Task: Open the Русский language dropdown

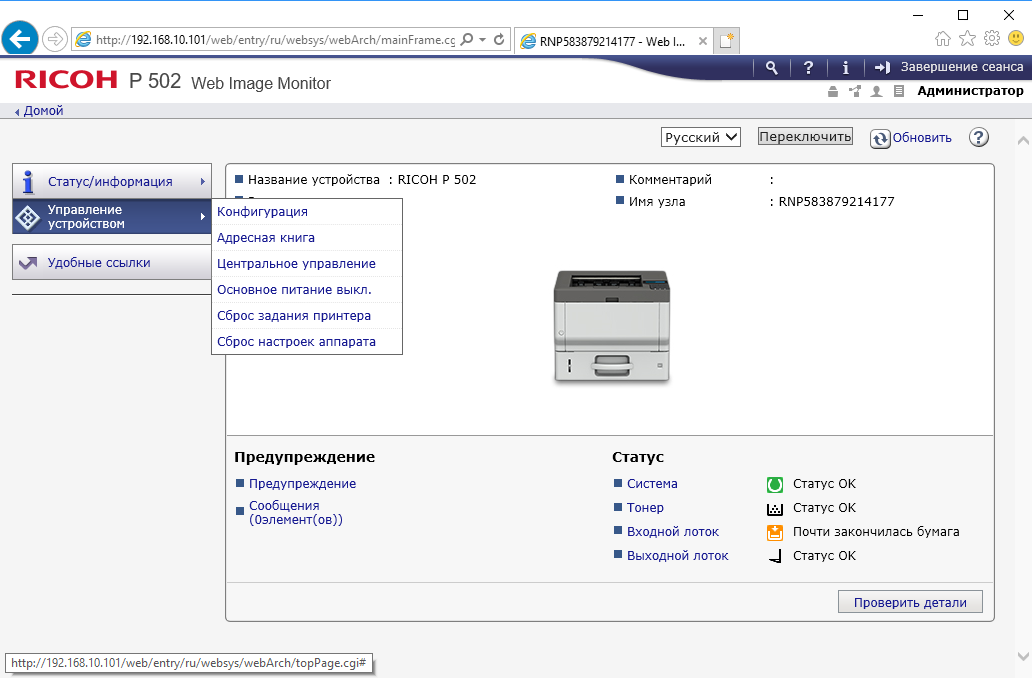Action: pyautogui.click(x=700, y=137)
